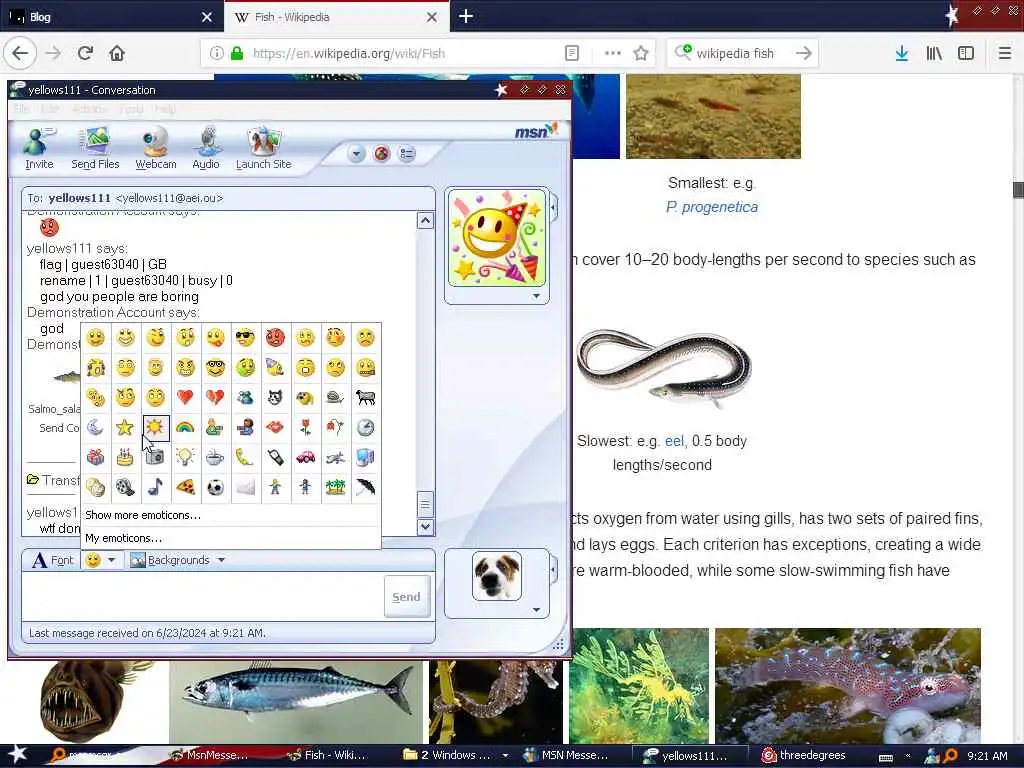Screen dimensions: 1024x768
Task: Collapse the contact display picture panel arrow
Action: click(x=554, y=208)
